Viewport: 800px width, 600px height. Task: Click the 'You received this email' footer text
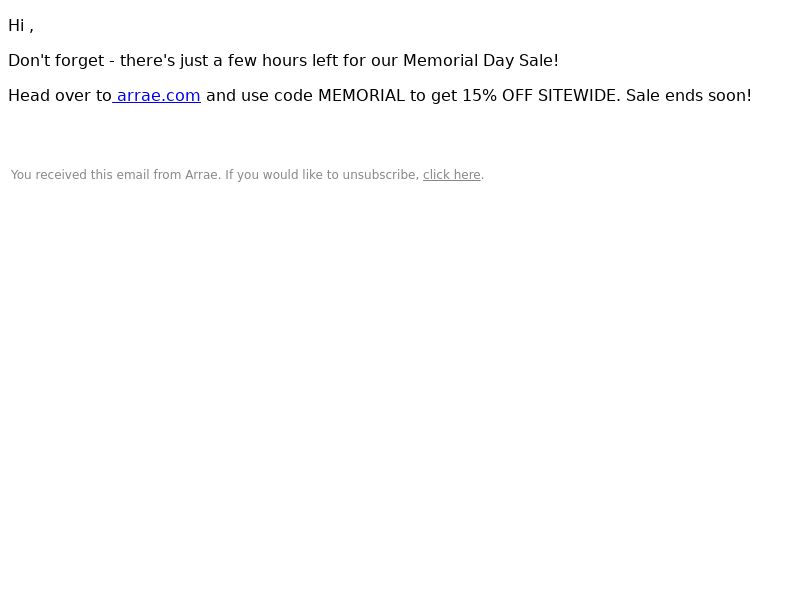click(x=80, y=175)
